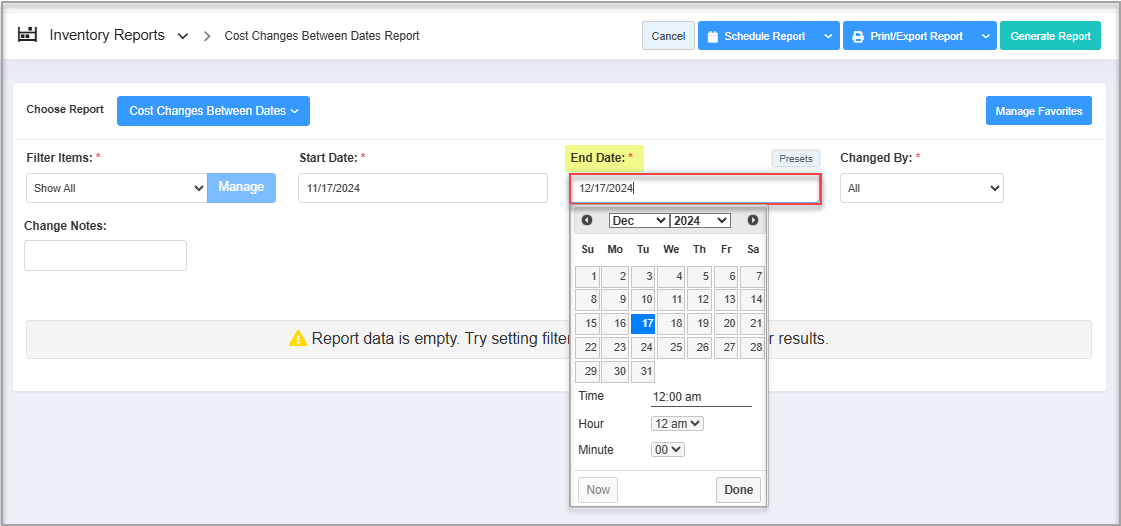Click calendar icon on Schedule Report button

[713, 37]
